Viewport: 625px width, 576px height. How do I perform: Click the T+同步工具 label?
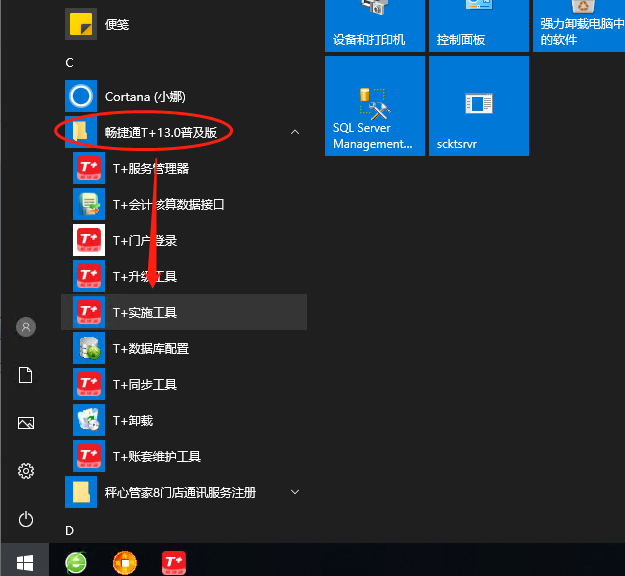click(145, 384)
